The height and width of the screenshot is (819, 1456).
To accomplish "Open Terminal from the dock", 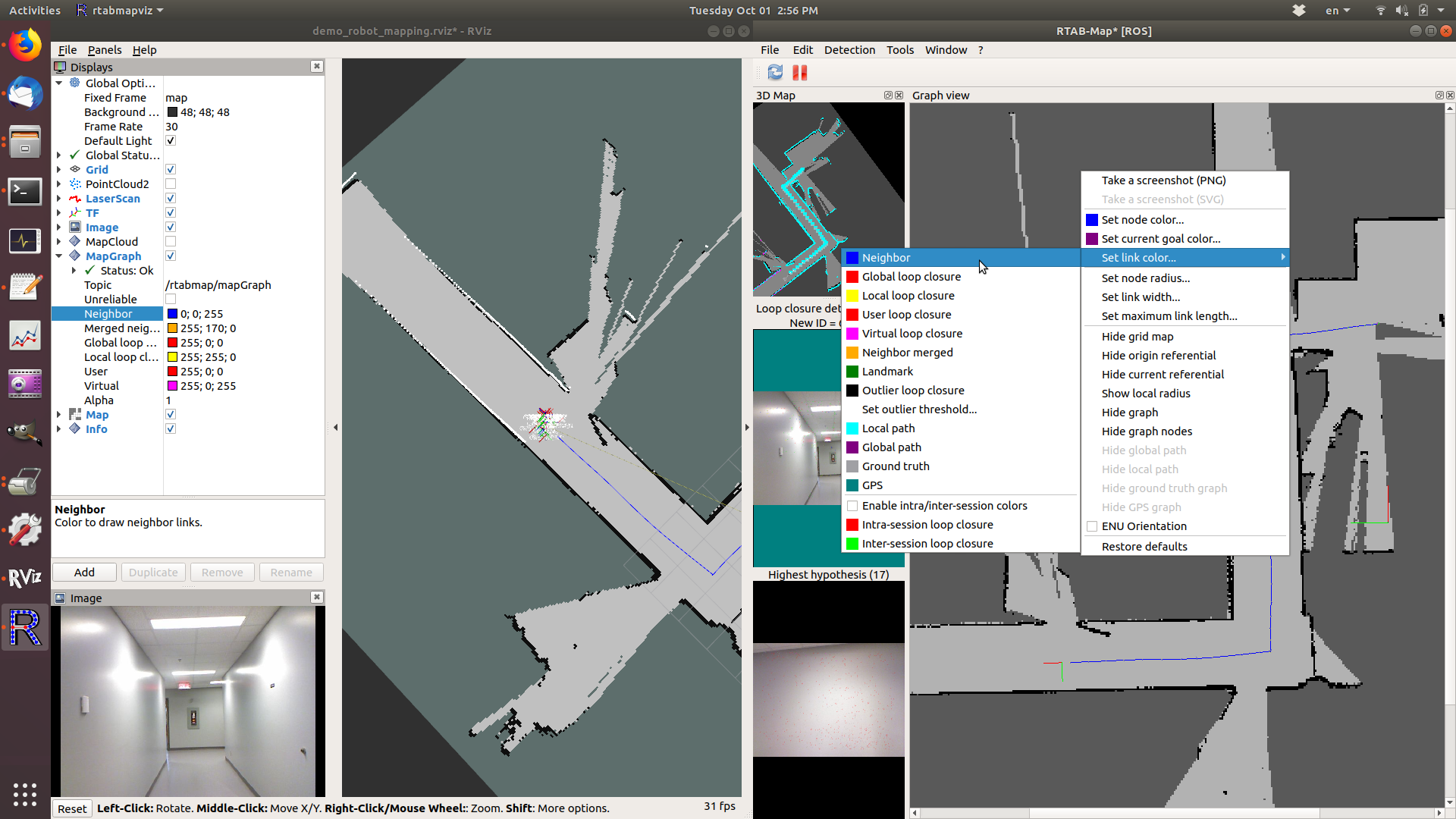I will click(24, 191).
